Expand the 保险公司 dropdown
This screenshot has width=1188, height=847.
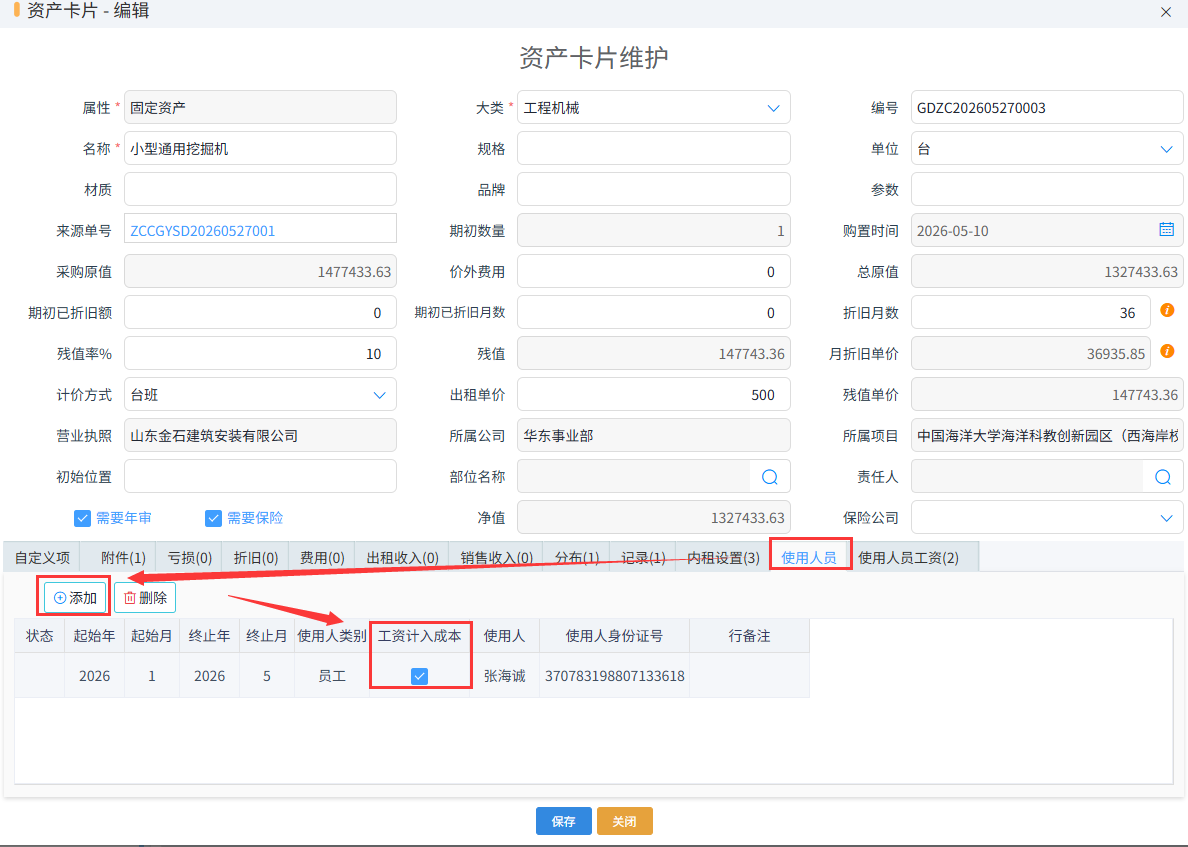pos(1047,517)
